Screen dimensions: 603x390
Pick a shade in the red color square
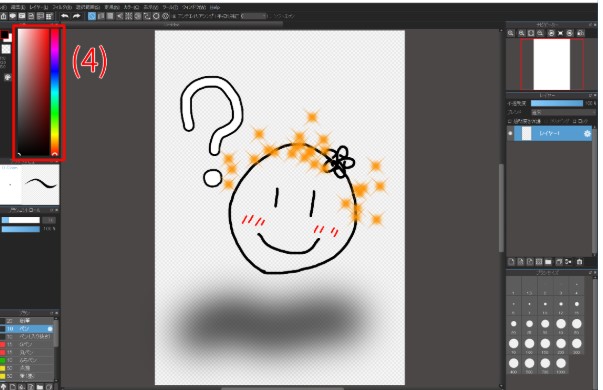(33, 92)
